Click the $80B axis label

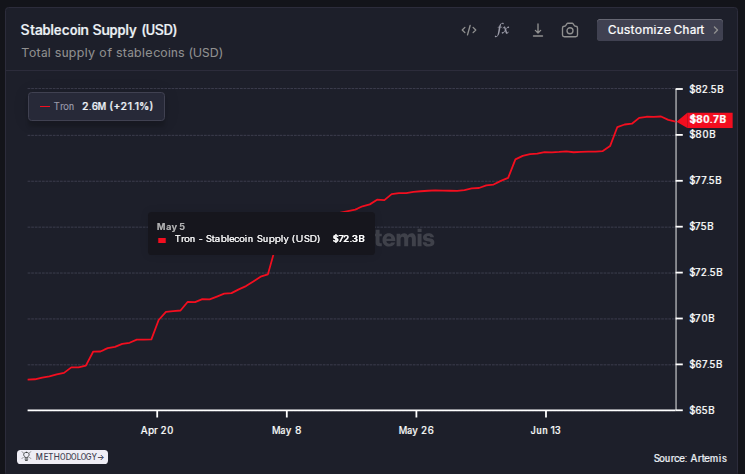[702, 134]
